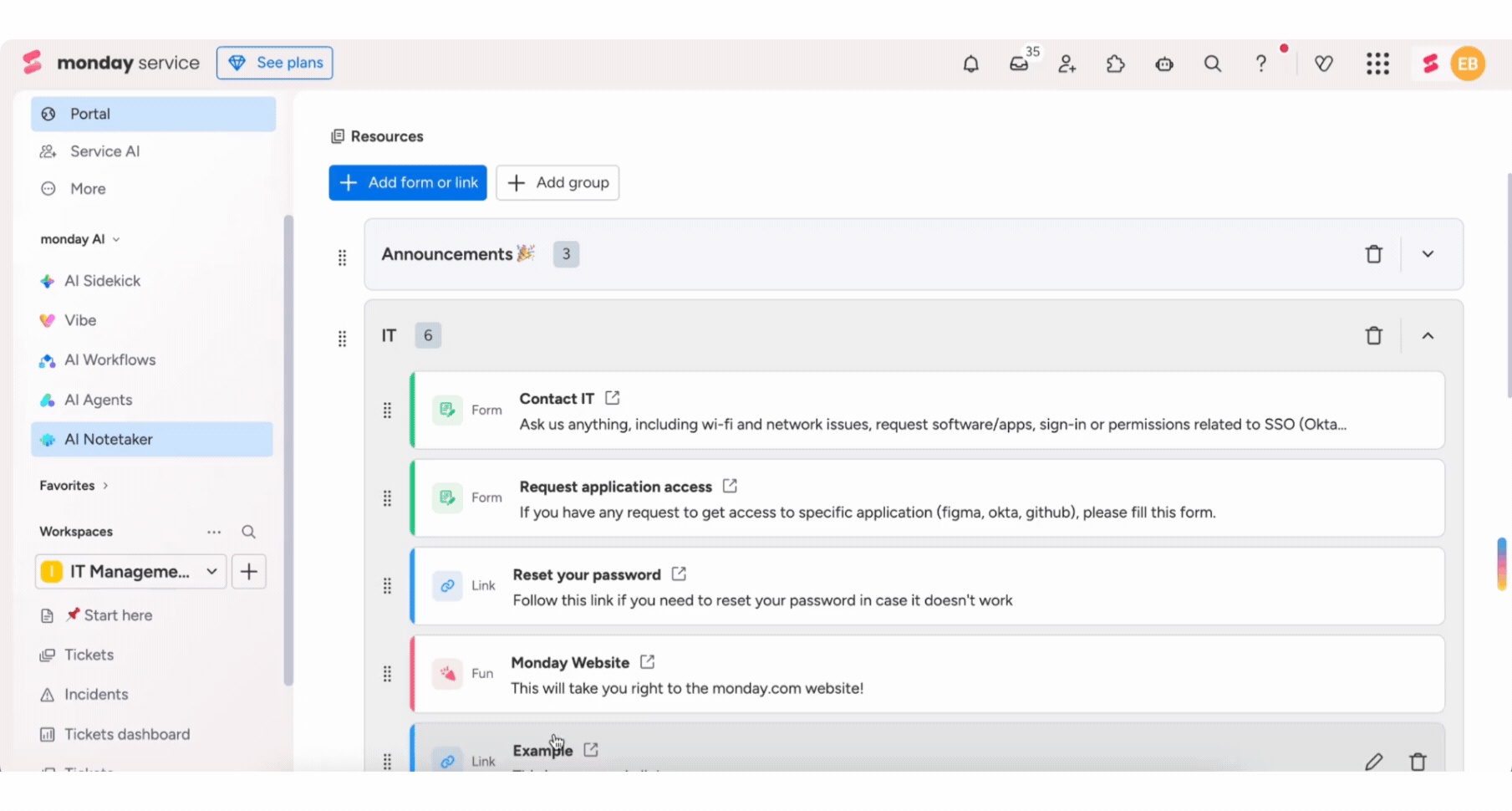Open the AI assistant robot icon
Screen dimensions: 1512x811
[1164, 64]
